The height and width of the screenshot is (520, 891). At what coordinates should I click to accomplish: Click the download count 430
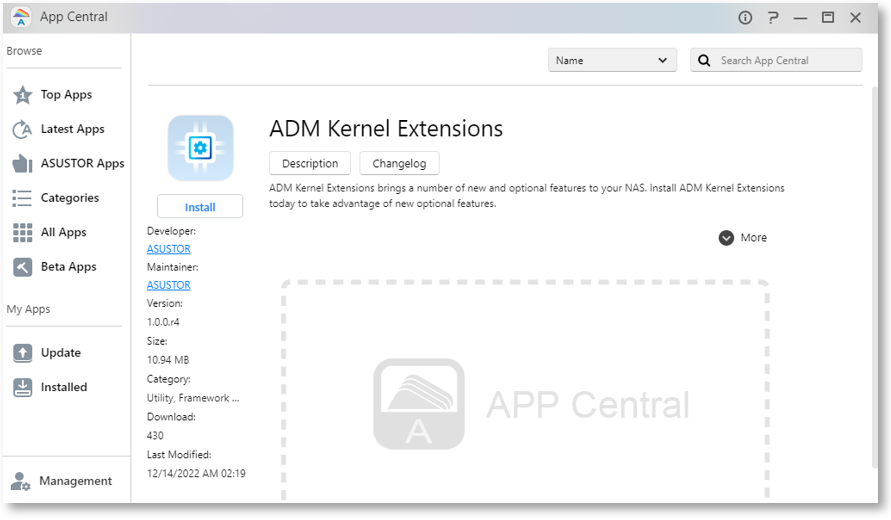coord(155,436)
